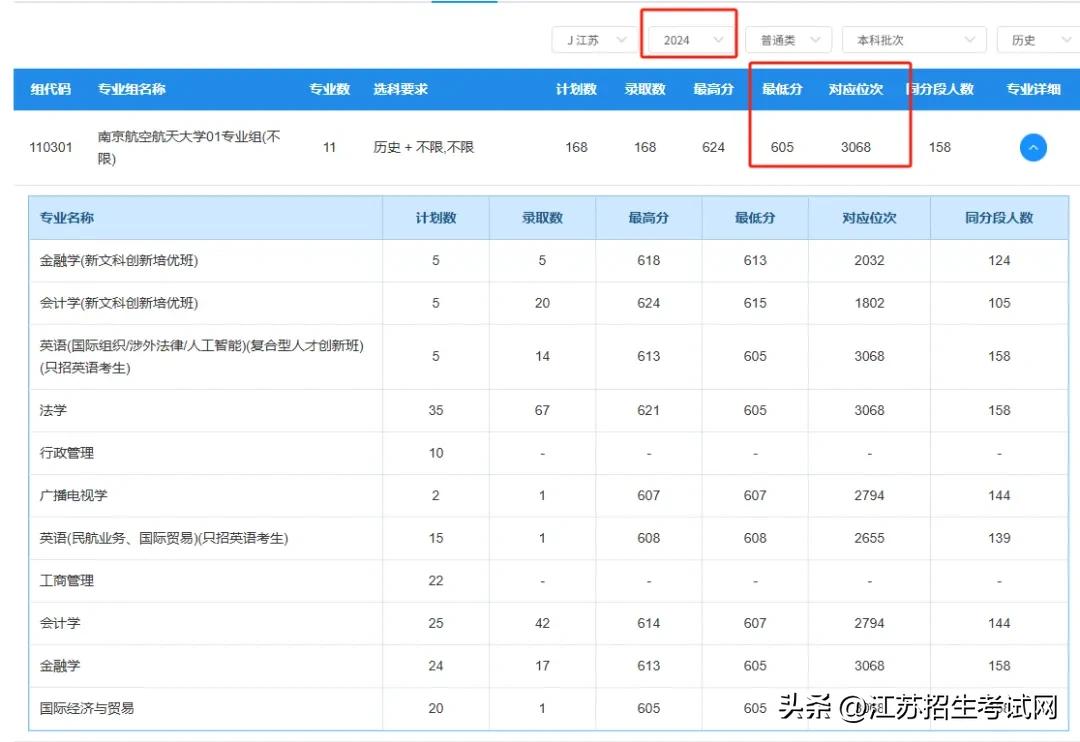Click the blue bar 计划数 header
Viewport: 1080px width, 742px height.
pyautogui.click(x=577, y=89)
